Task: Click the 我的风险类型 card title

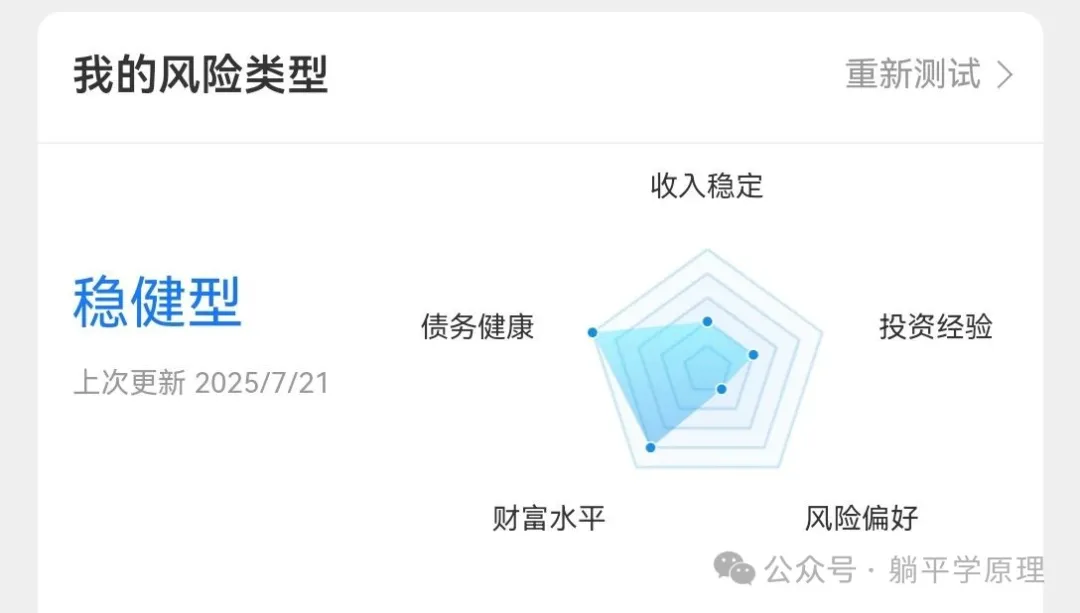Action: [200, 74]
